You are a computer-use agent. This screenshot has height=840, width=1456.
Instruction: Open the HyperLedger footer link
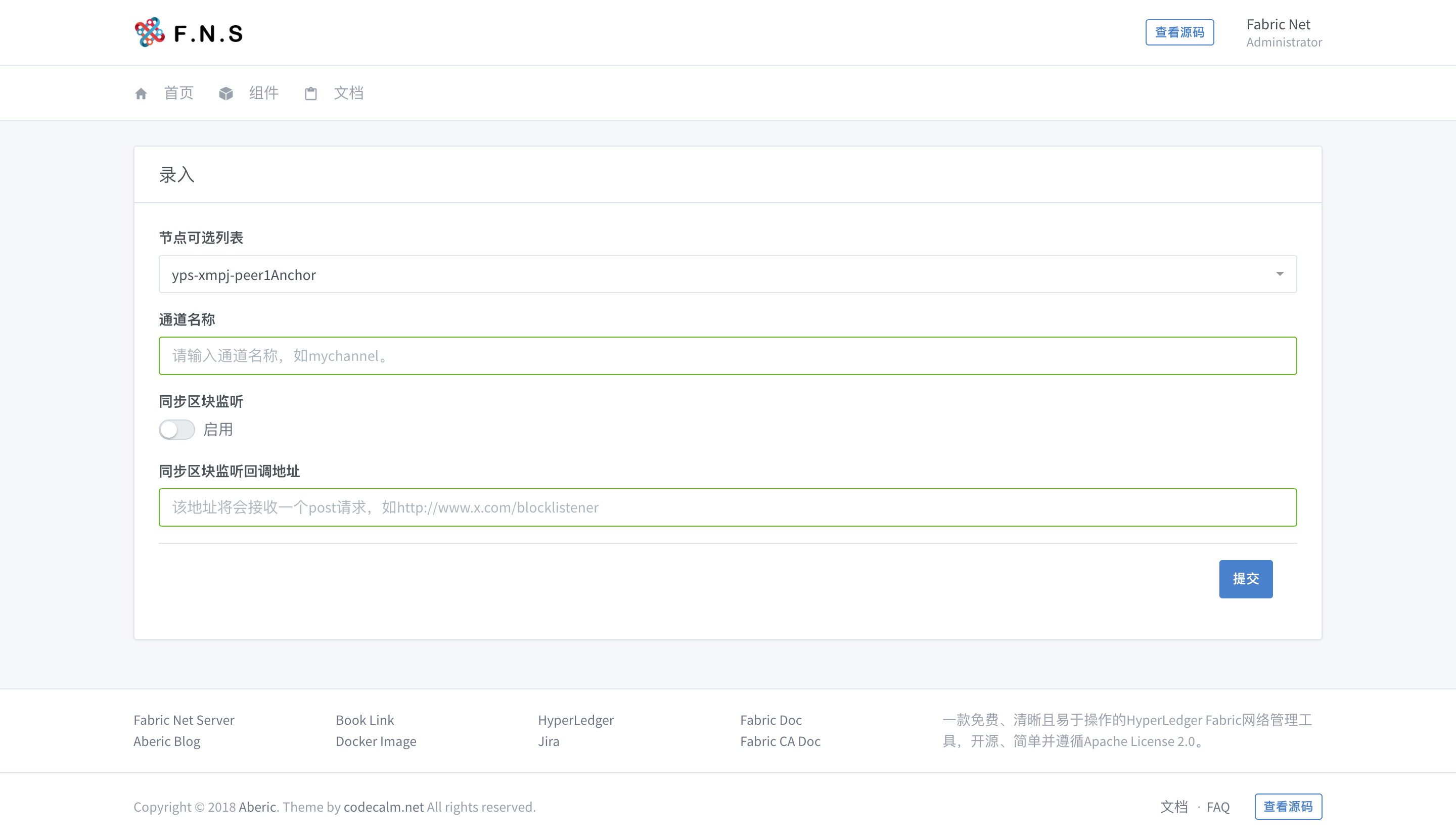tap(575, 720)
